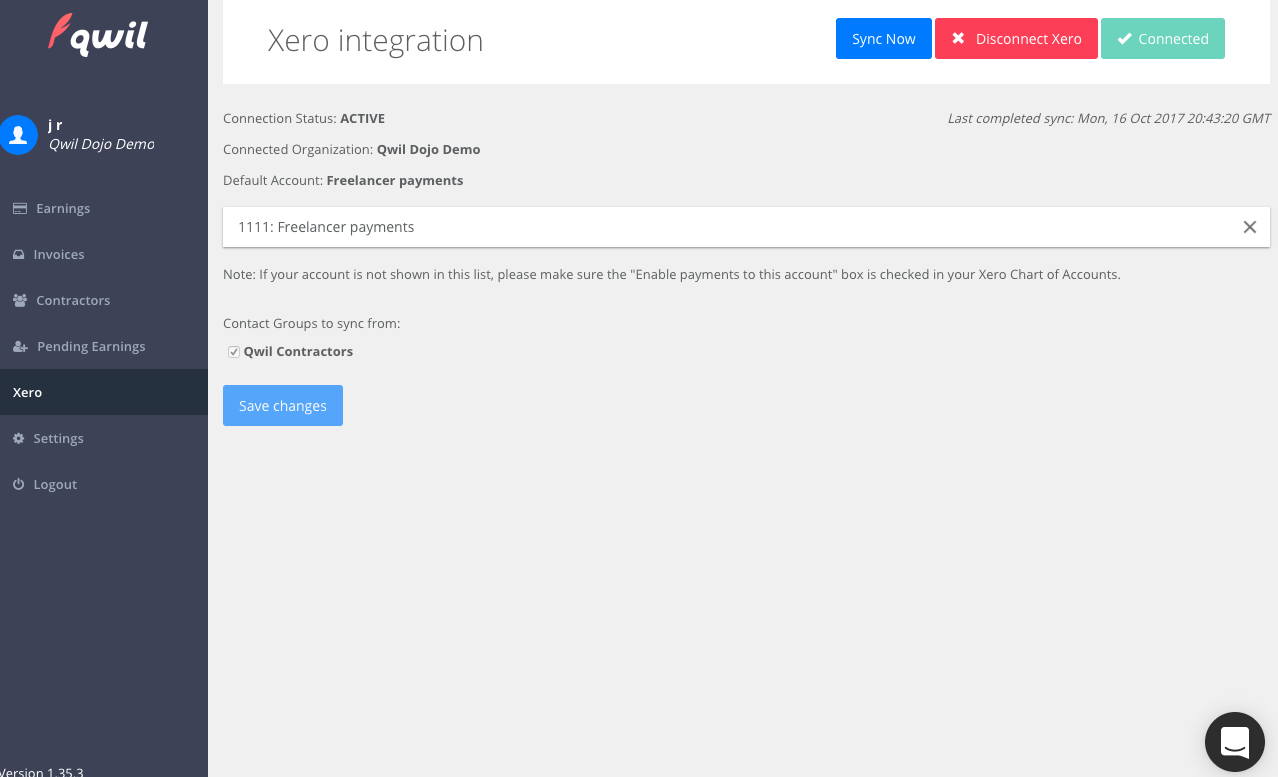Click the Contractors people icon in sidebar
This screenshot has height=777, width=1278.
(19, 301)
